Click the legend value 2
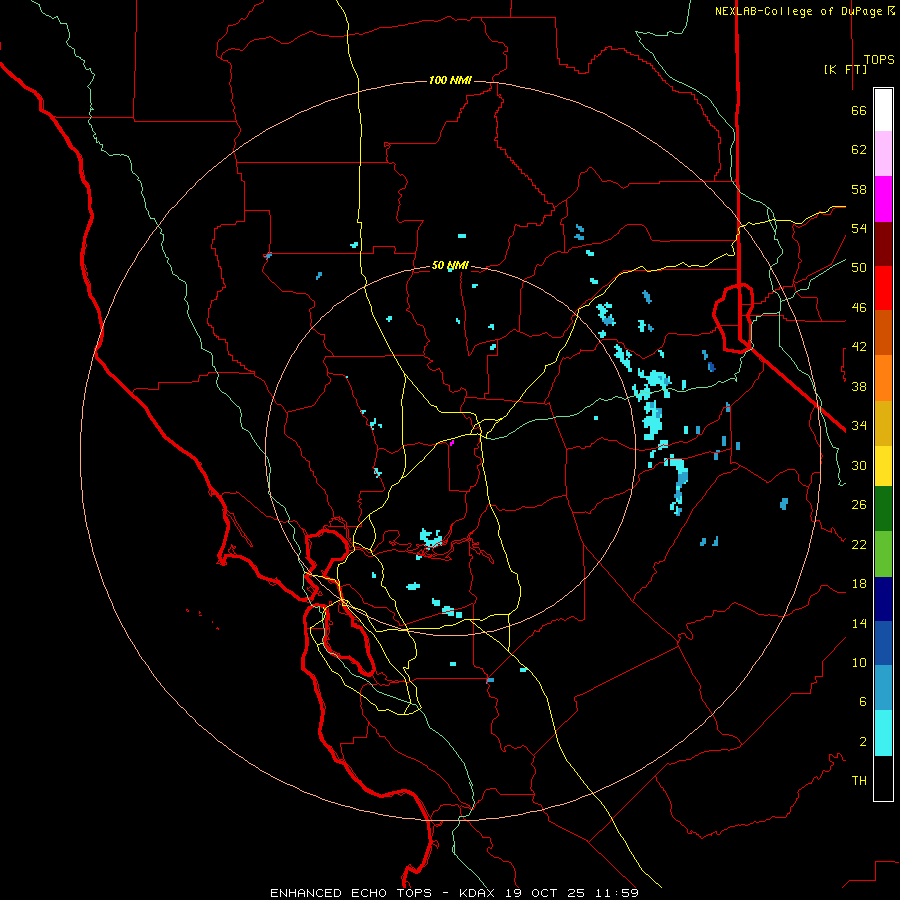The width and height of the screenshot is (900, 900). point(863,742)
